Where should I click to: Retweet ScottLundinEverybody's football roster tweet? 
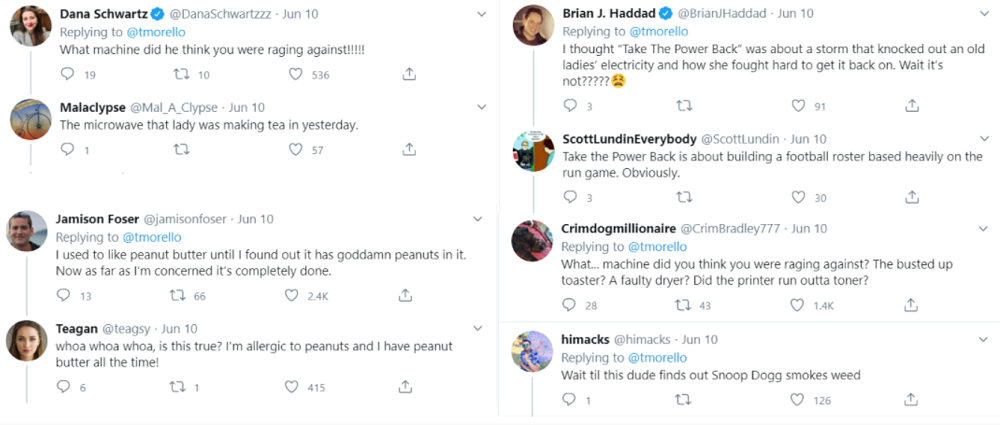[x=684, y=198]
